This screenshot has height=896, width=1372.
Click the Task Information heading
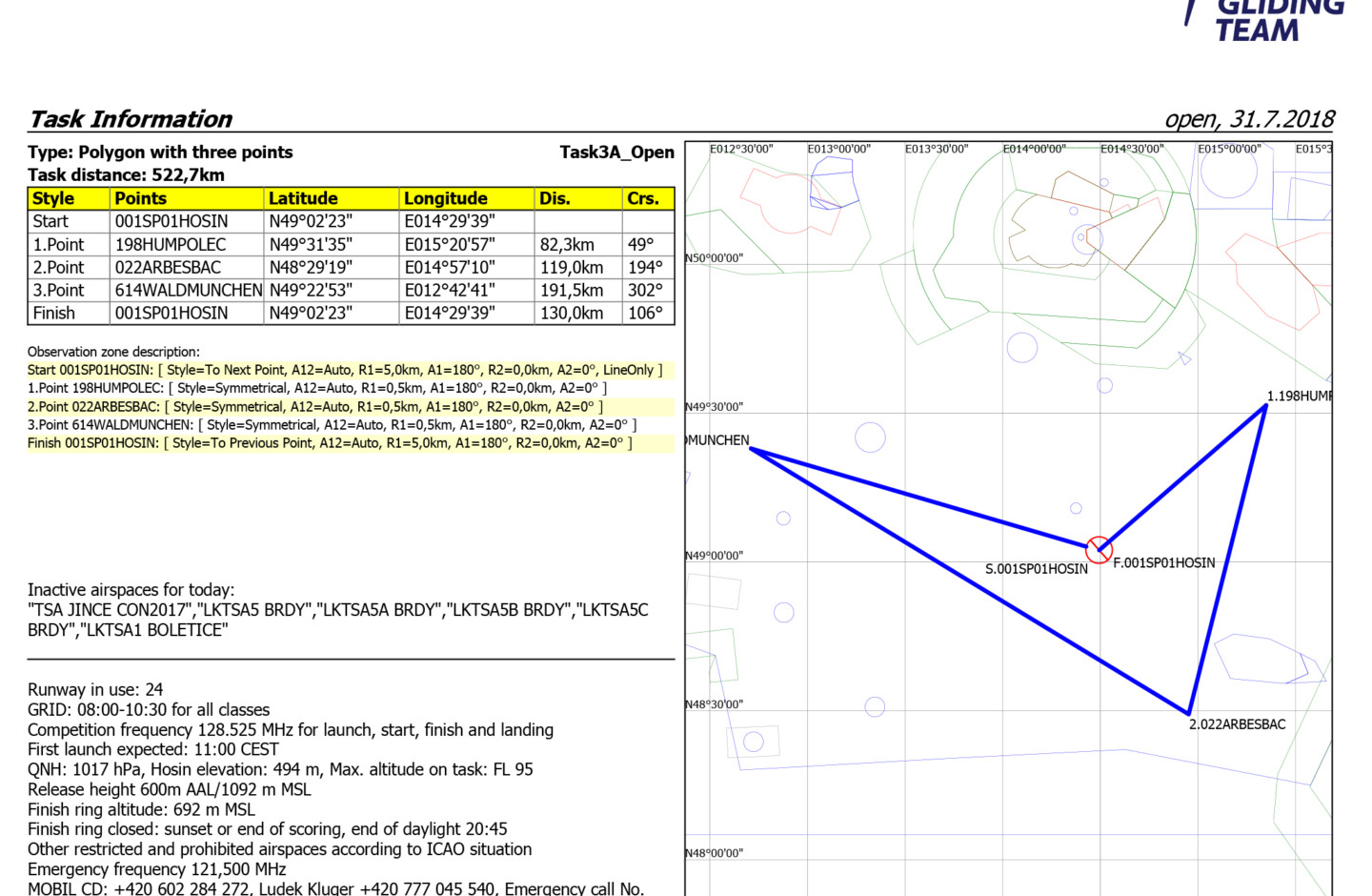[x=131, y=119]
